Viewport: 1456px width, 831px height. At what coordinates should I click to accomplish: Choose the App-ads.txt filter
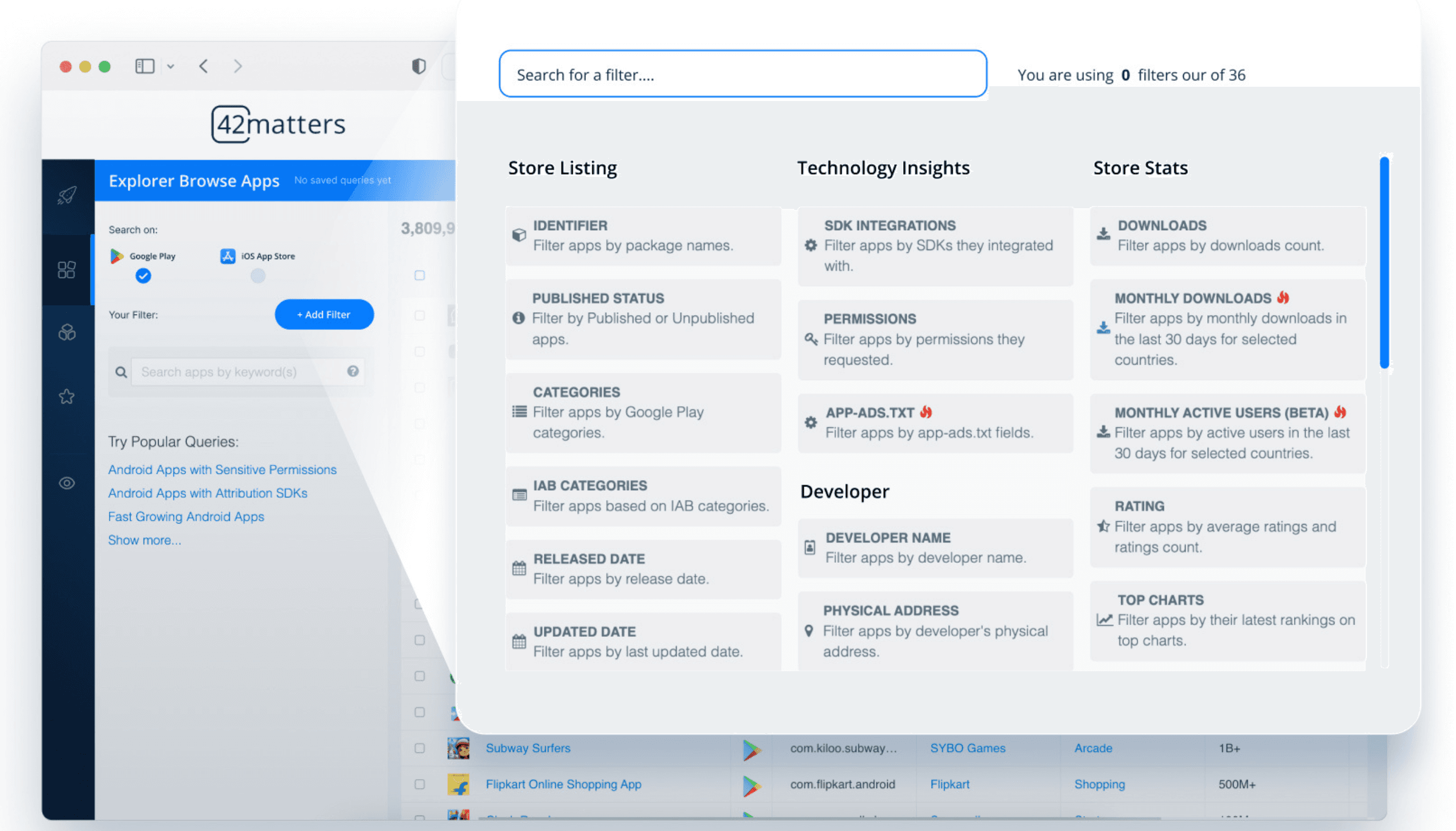pyautogui.click(x=935, y=423)
